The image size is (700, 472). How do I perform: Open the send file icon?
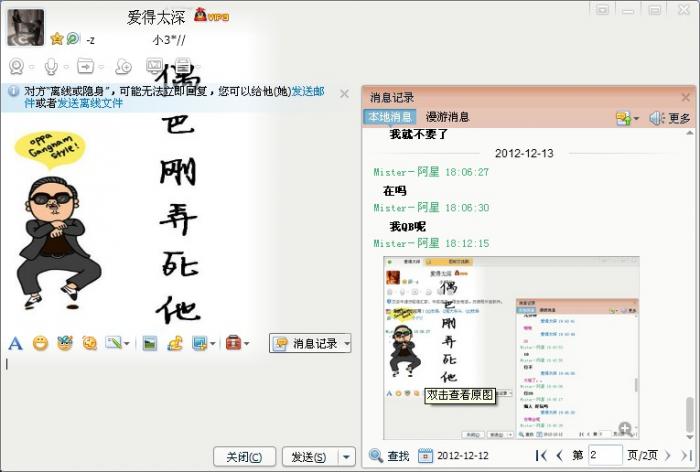(x=85, y=66)
